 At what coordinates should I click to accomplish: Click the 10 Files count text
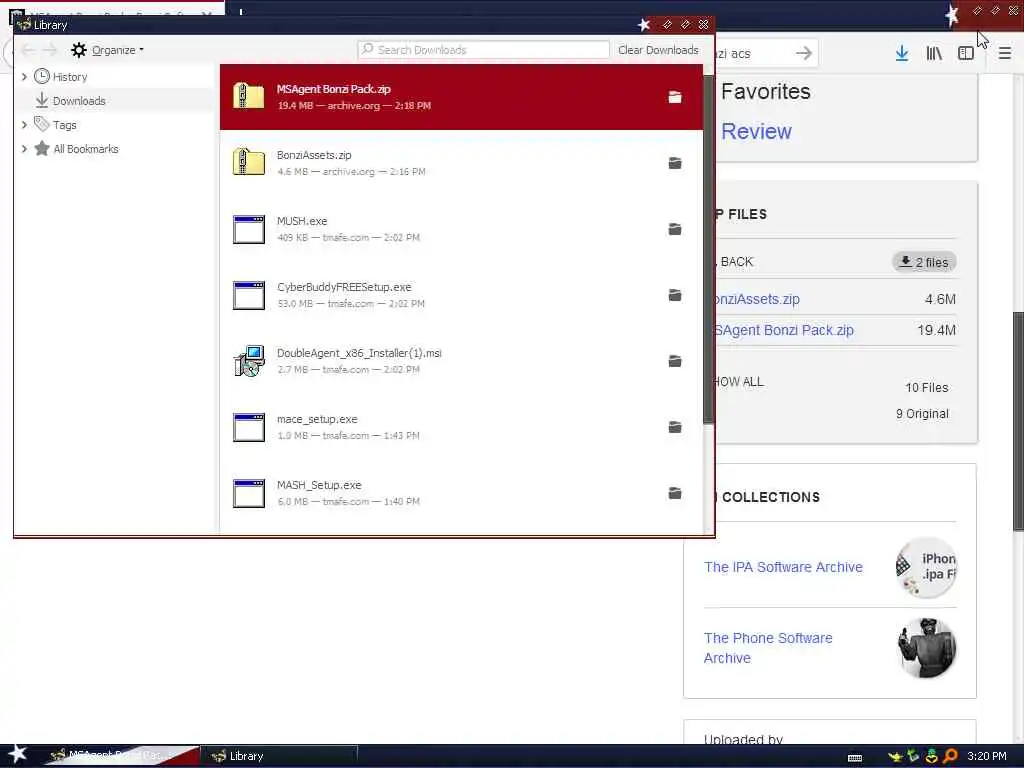click(x=927, y=388)
